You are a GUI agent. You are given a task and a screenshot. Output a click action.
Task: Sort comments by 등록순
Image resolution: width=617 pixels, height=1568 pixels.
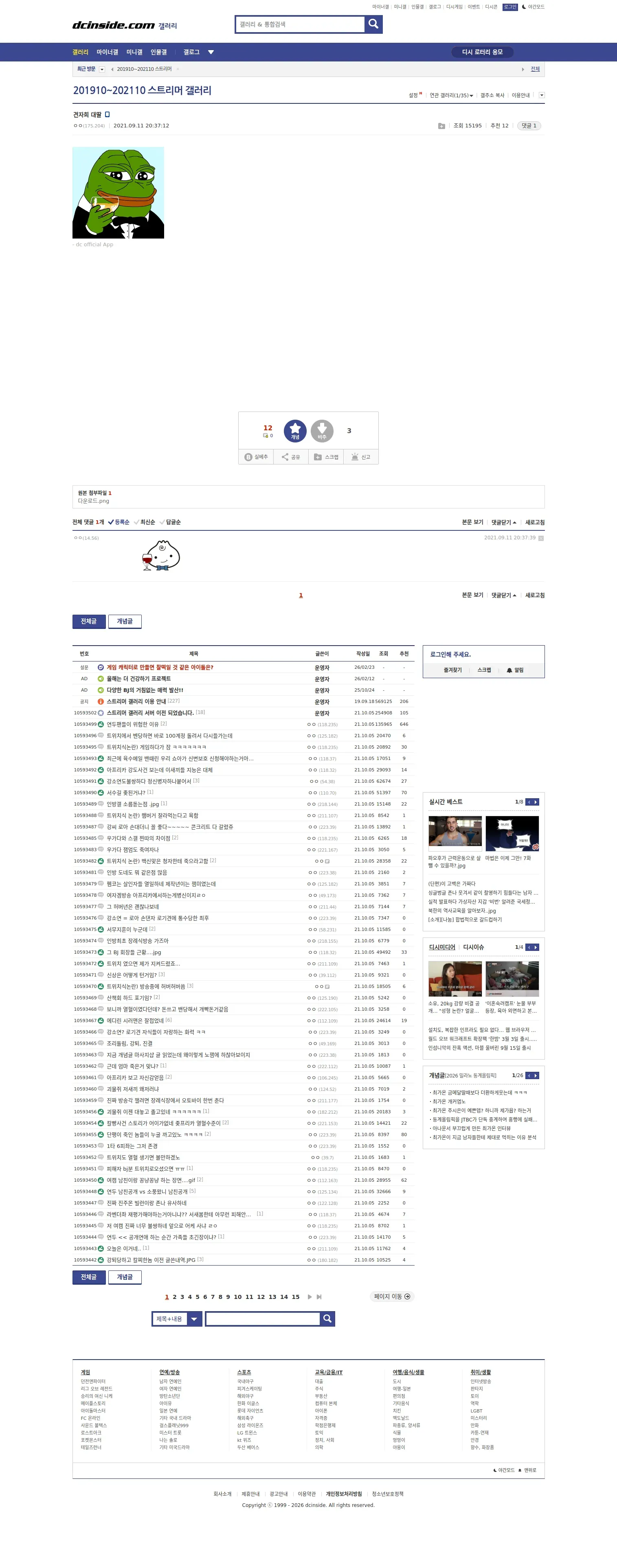[x=119, y=522]
